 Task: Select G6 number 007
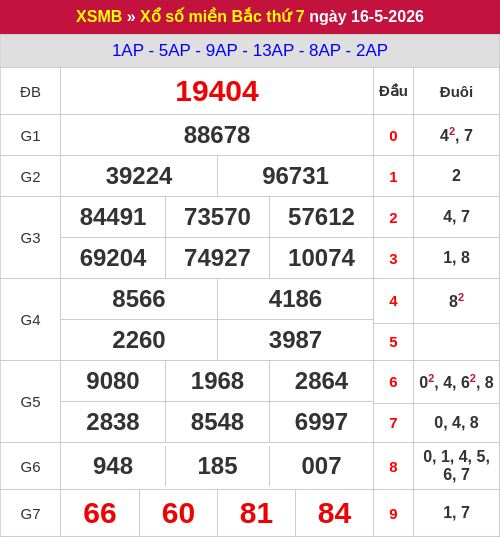321,466
